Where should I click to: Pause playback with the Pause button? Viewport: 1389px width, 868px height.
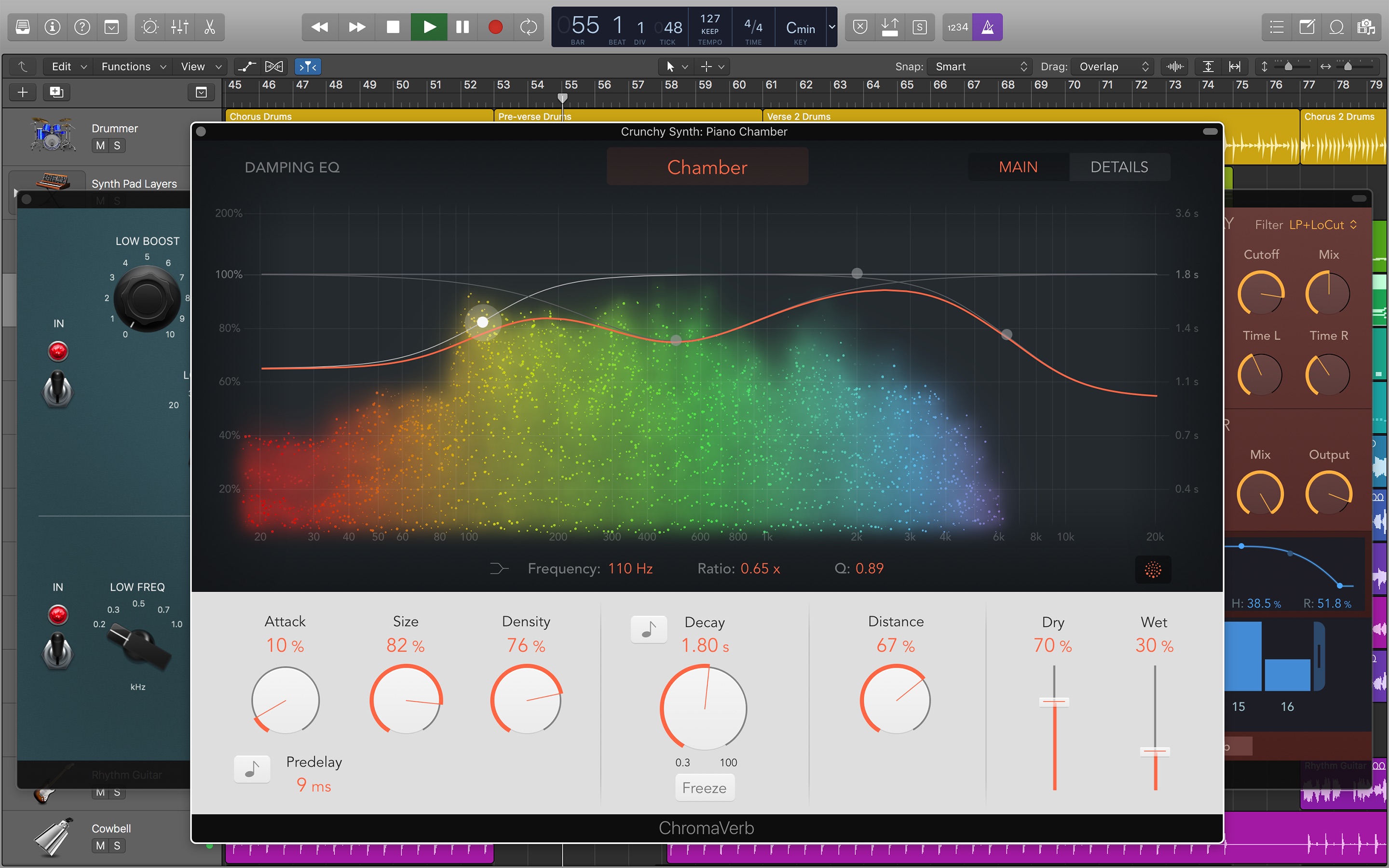(x=463, y=27)
